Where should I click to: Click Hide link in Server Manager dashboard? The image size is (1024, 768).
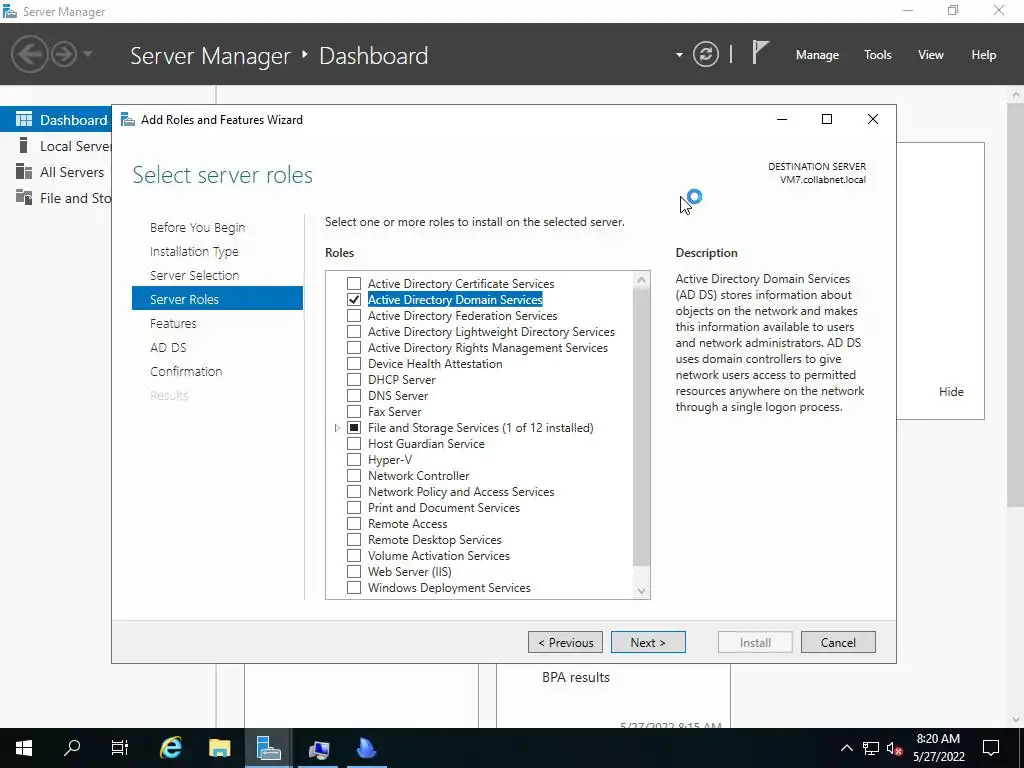951,392
